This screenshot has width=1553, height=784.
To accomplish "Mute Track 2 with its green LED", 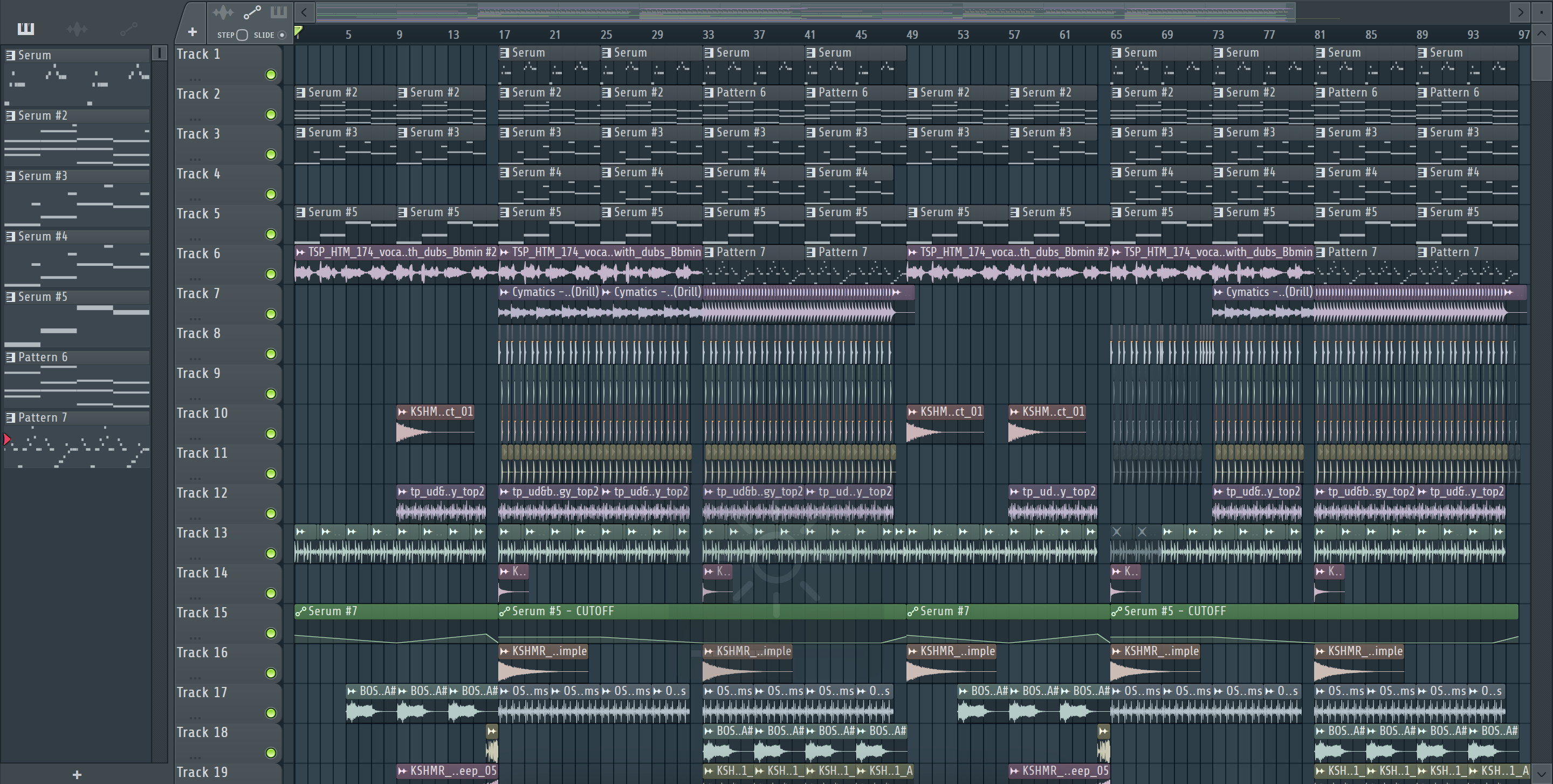I will [x=271, y=114].
